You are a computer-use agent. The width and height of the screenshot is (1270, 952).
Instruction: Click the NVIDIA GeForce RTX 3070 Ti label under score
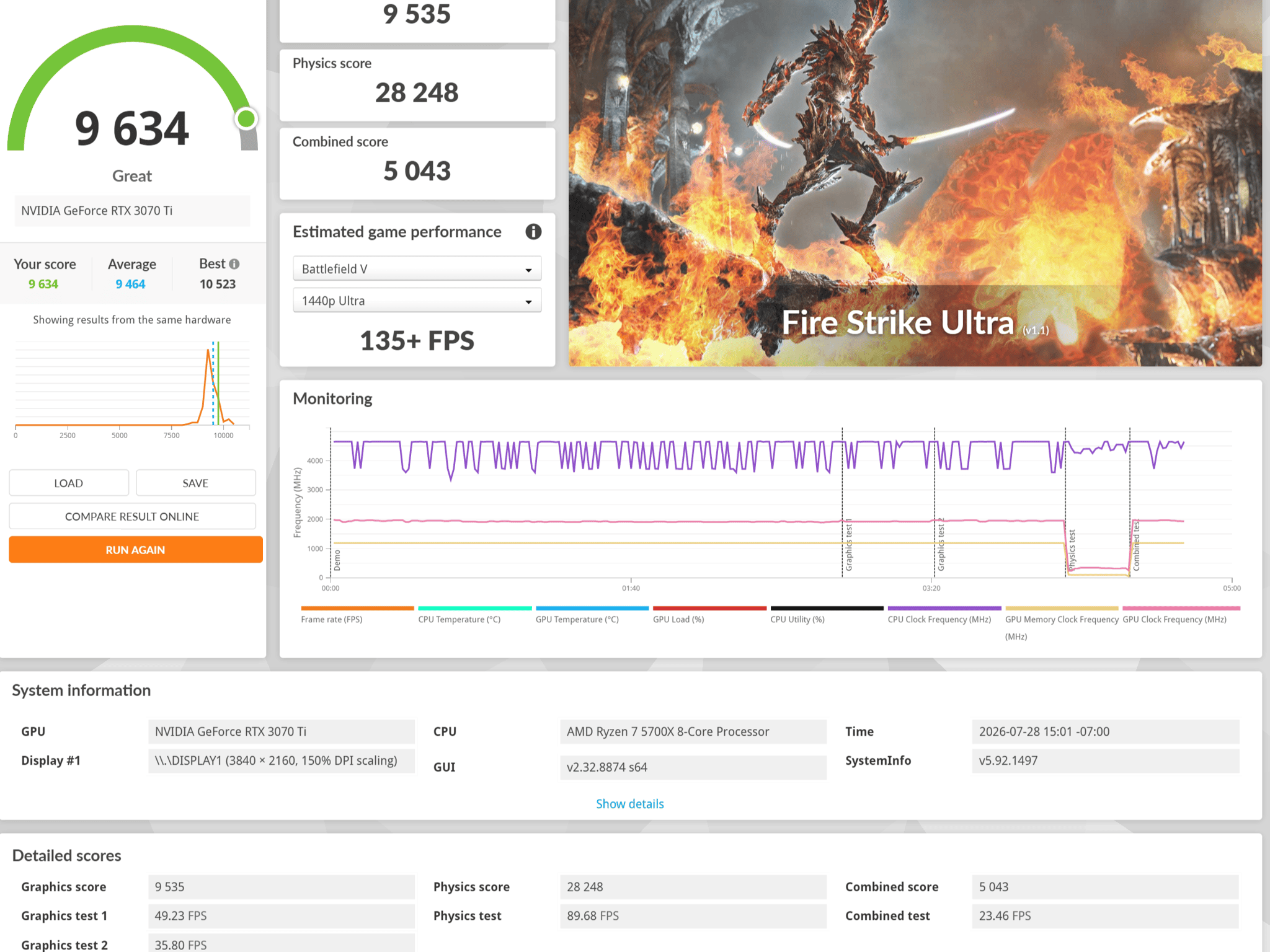coord(132,211)
